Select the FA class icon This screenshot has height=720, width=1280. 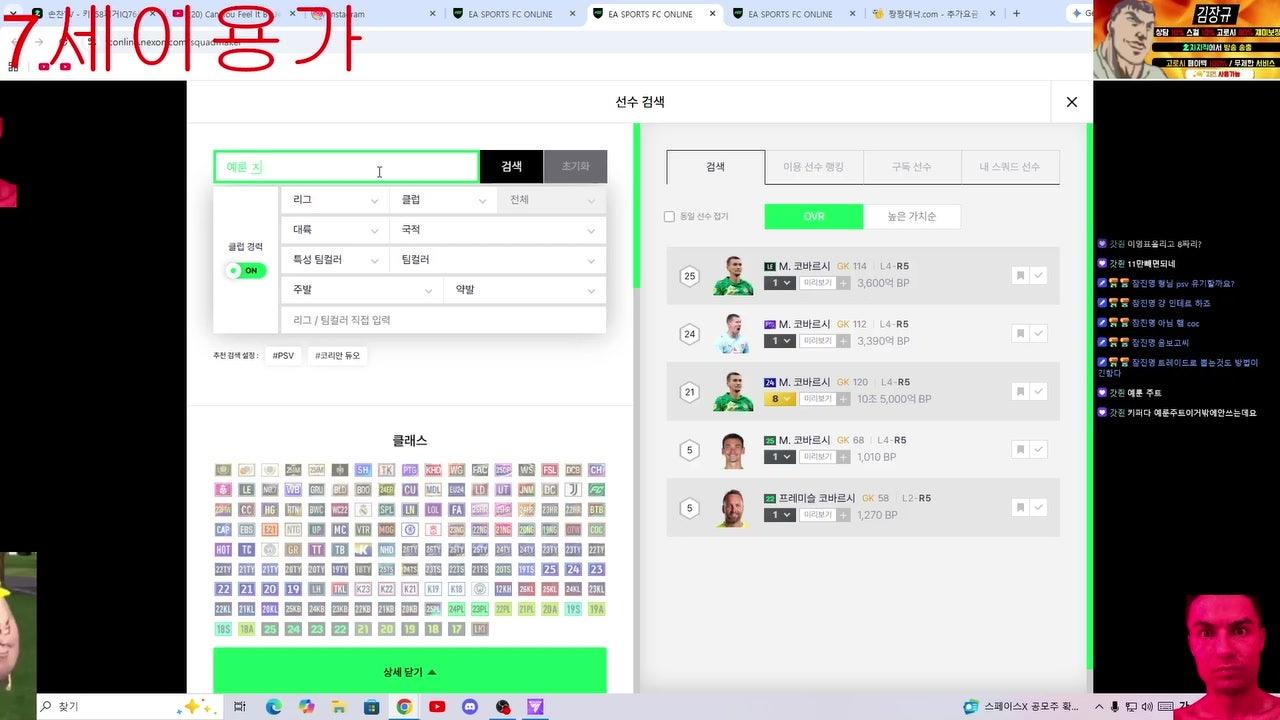pos(457,510)
